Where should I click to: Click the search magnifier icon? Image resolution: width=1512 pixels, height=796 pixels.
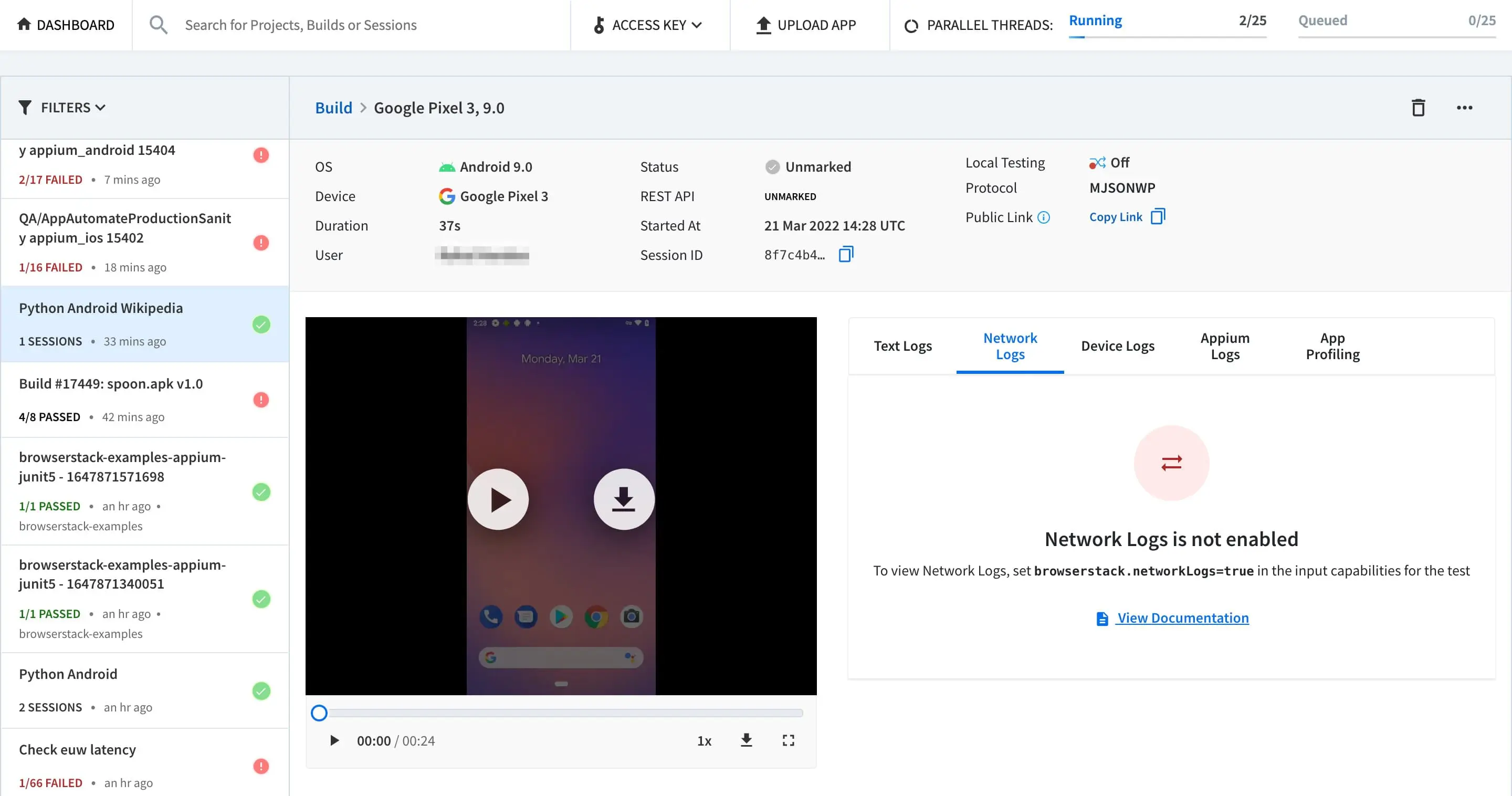tap(158, 25)
